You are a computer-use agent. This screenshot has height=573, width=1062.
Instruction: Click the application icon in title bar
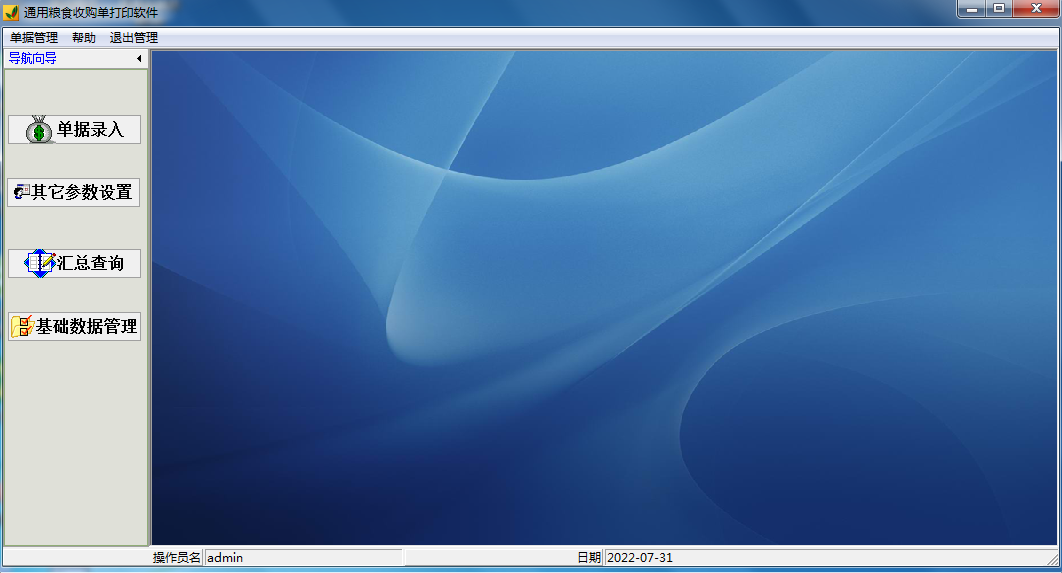11,12
